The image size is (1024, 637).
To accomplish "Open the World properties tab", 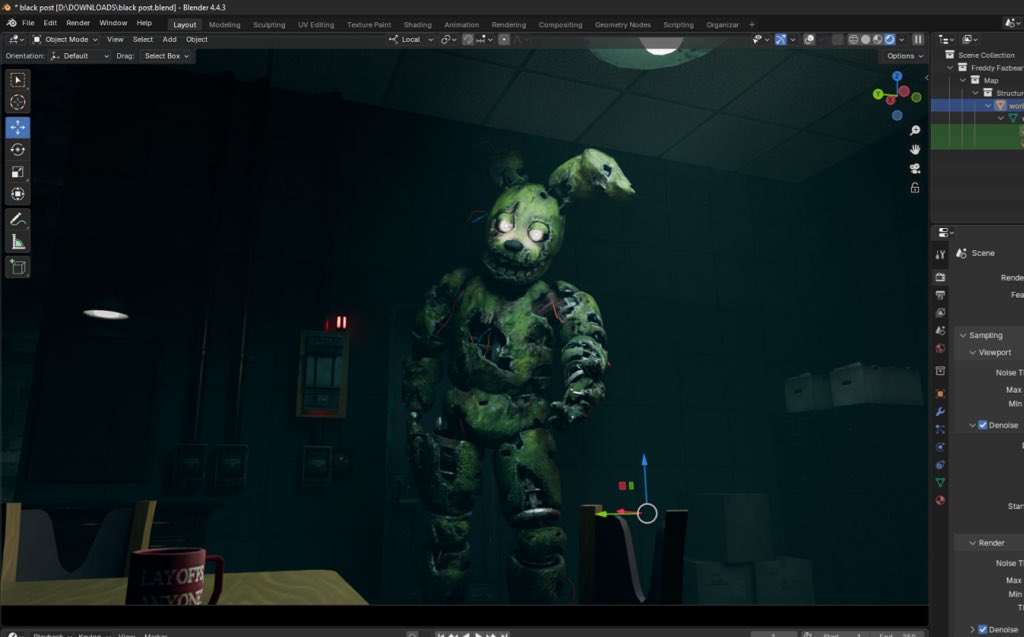I will coord(940,348).
